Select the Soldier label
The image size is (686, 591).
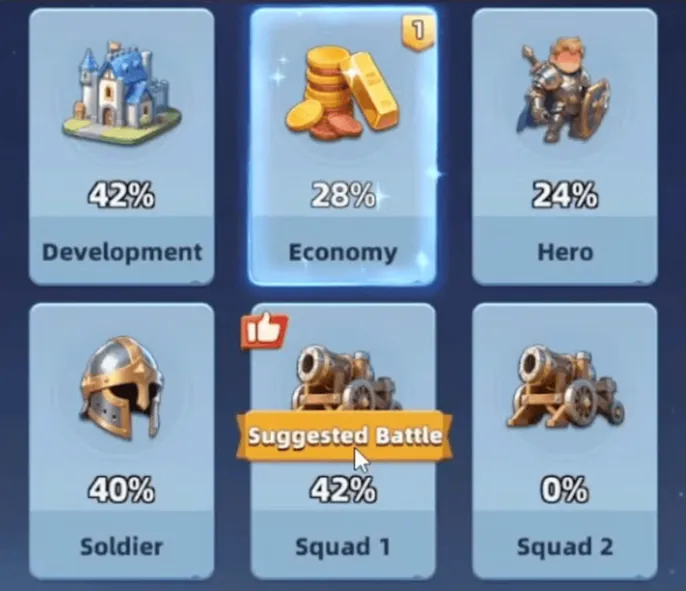point(122,546)
